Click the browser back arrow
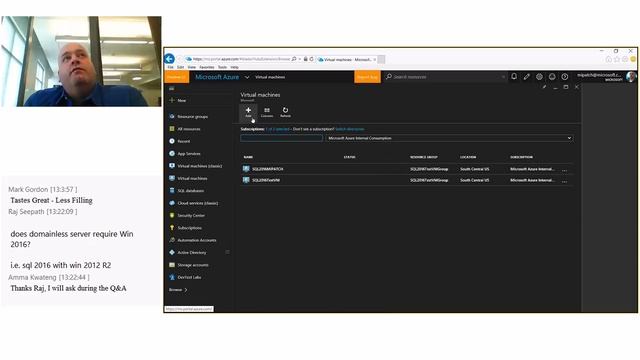This screenshot has height=360, width=640. pyautogui.click(x=170, y=59)
